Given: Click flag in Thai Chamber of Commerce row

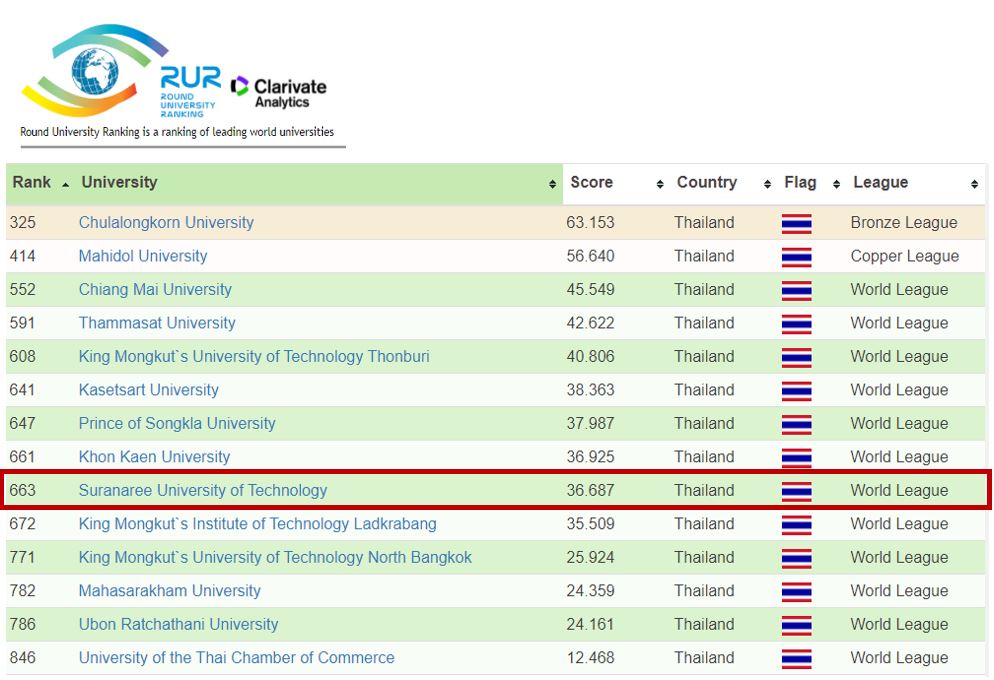Looking at the screenshot, I should click(796, 659).
